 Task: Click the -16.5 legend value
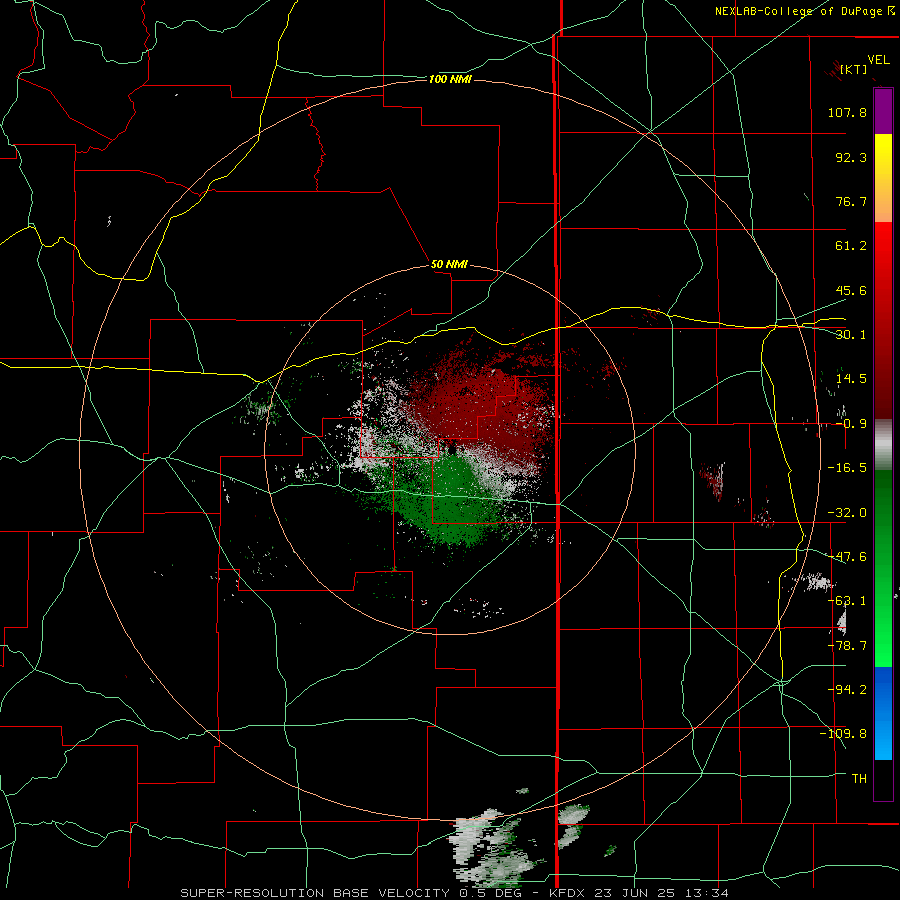(x=847, y=468)
